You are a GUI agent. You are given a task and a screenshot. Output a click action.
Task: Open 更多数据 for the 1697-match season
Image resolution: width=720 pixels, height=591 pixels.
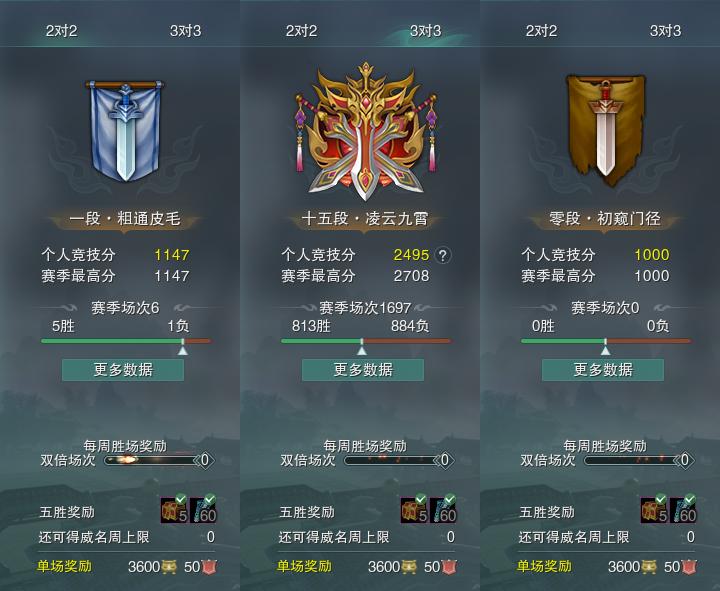(363, 370)
